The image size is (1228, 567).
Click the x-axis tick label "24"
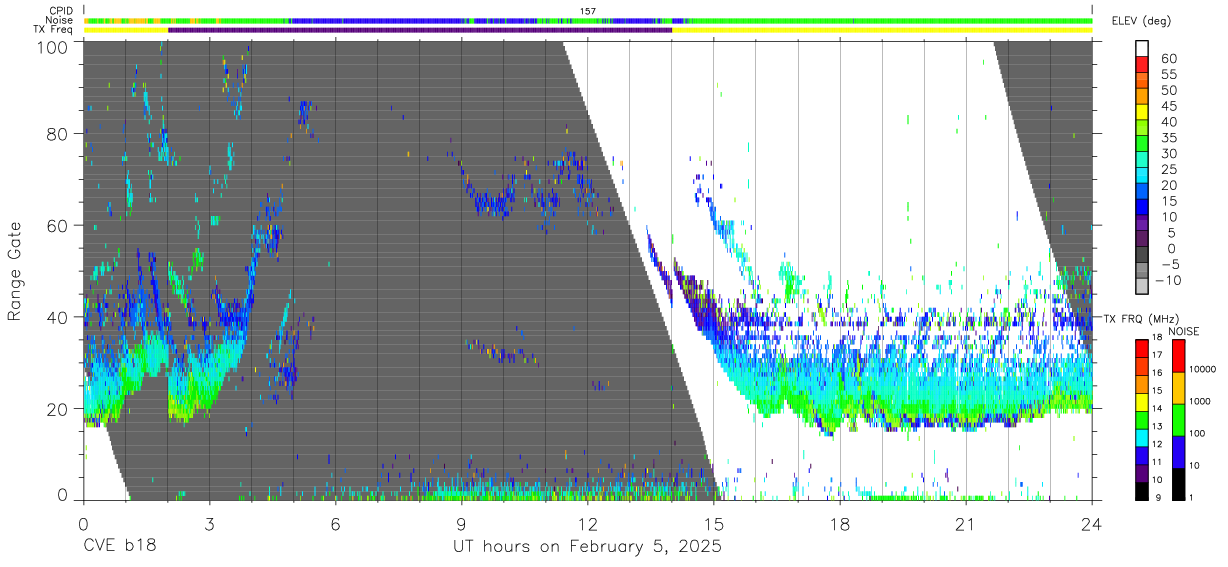coord(1092,525)
